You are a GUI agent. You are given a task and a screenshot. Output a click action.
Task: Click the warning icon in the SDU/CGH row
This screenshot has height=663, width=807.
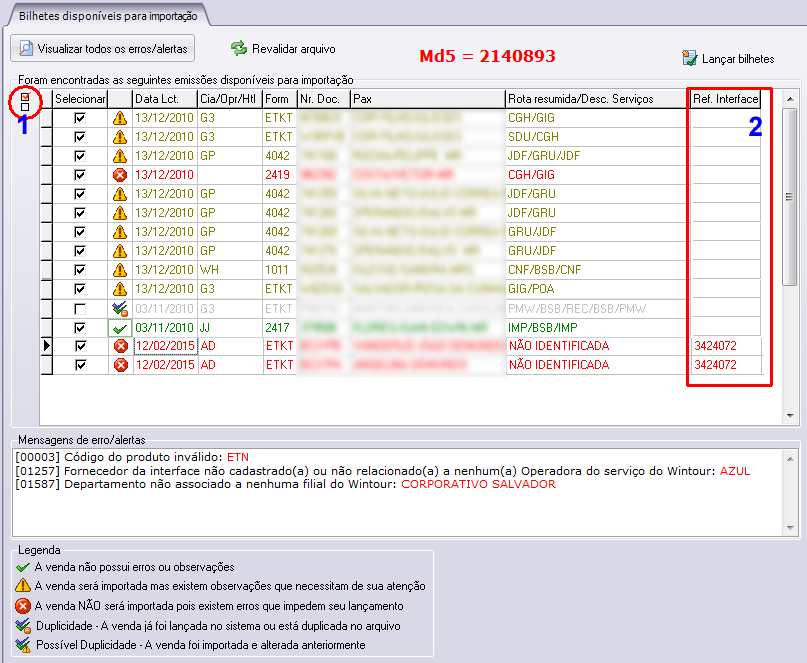[x=120, y=137]
